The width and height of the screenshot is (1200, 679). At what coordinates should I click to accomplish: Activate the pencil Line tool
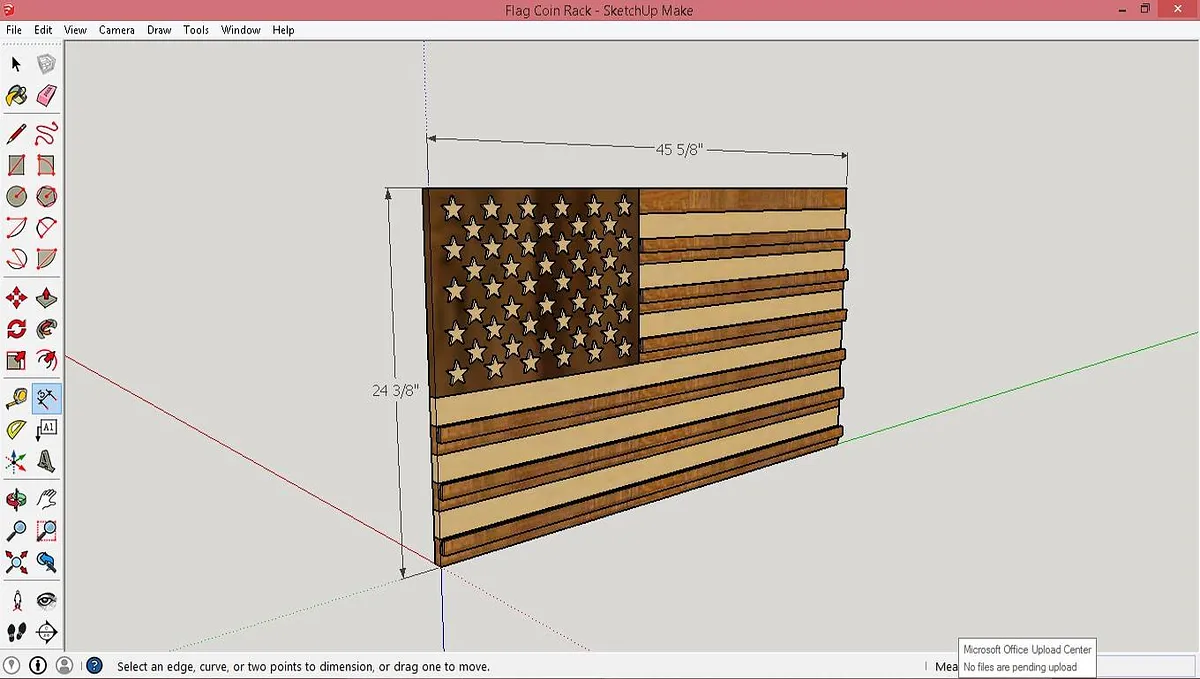coord(17,133)
